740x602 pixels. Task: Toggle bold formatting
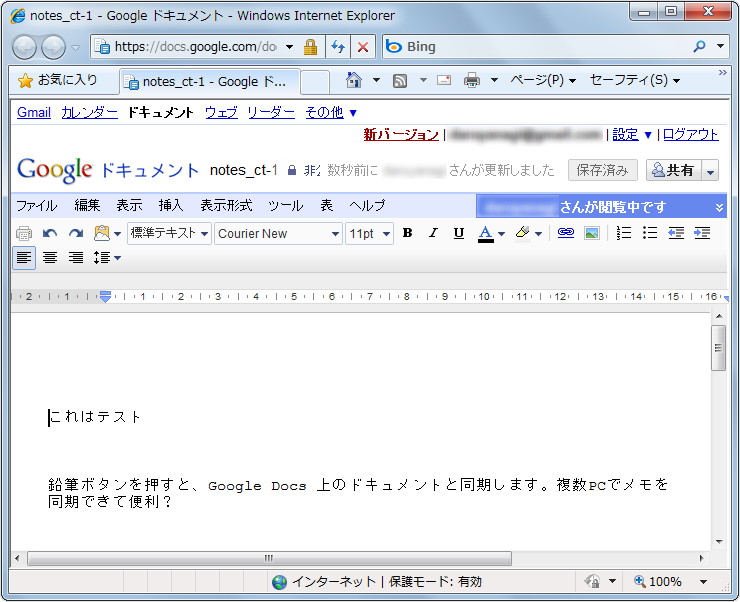[407, 233]
